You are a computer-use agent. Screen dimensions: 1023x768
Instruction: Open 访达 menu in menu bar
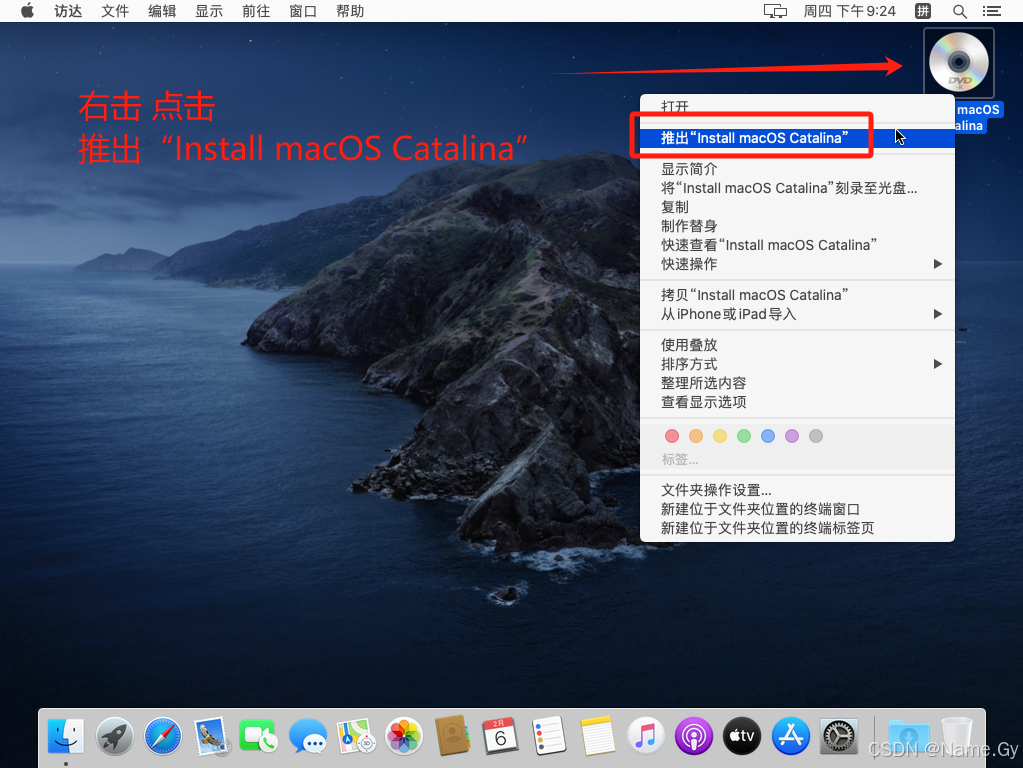pyautogui.click(x=68, y=11)
